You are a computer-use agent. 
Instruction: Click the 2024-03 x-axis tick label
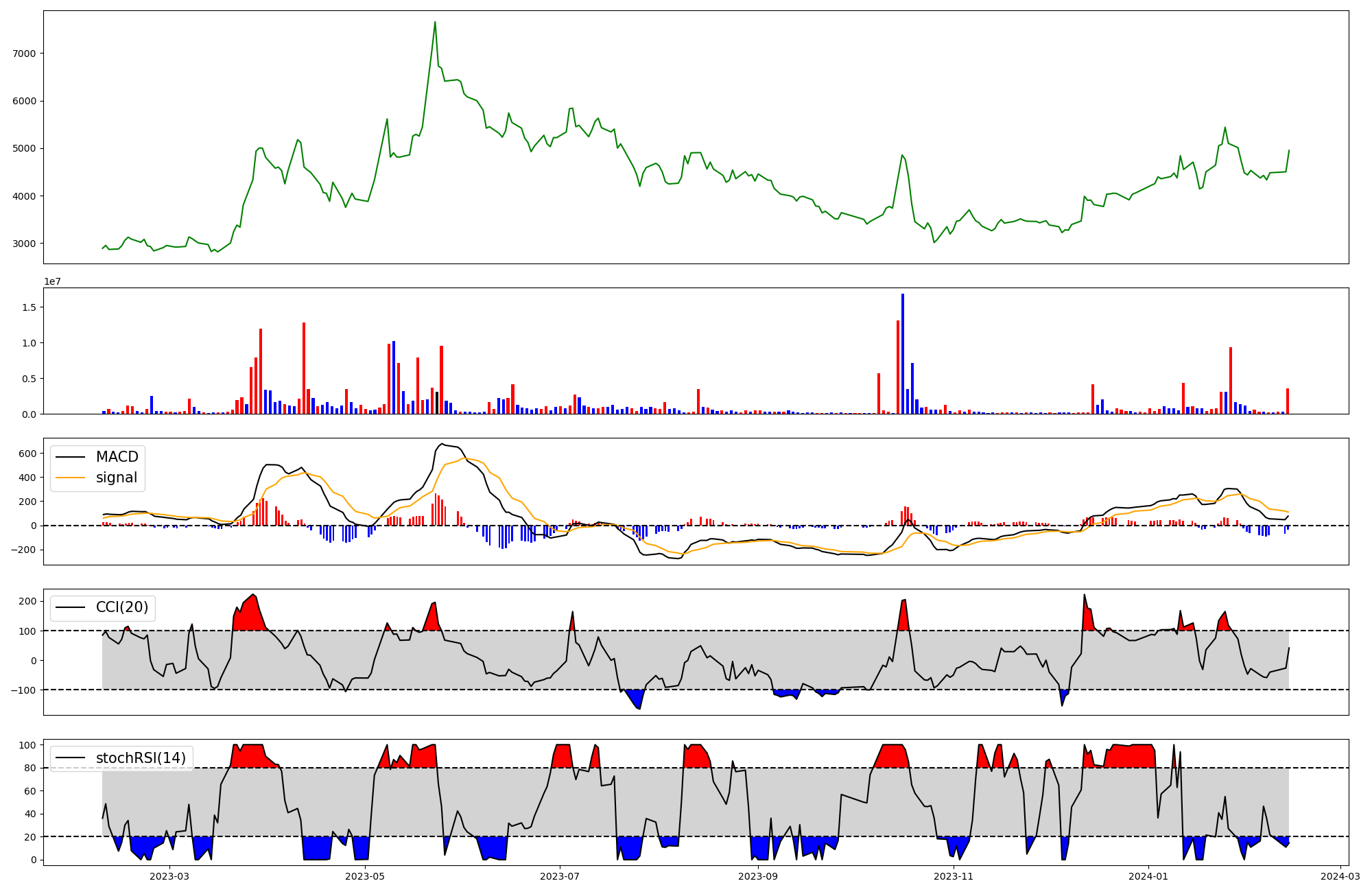click(1340, 876)
